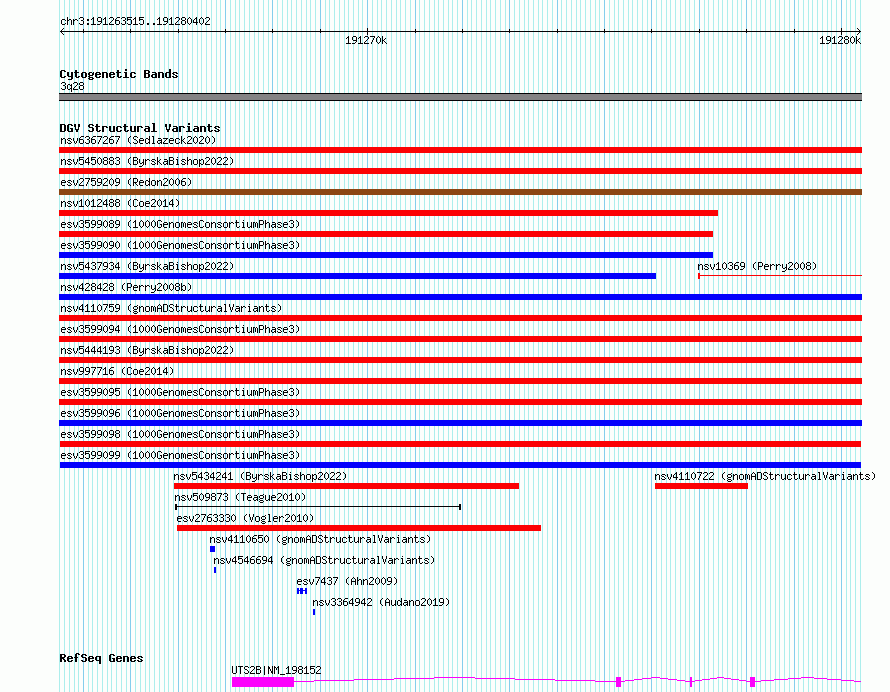The height and width of the screenshot is (692, 890).
Task: Click the nsv428428 (Perry2008b) label
Action: click(x=126, y=287)
